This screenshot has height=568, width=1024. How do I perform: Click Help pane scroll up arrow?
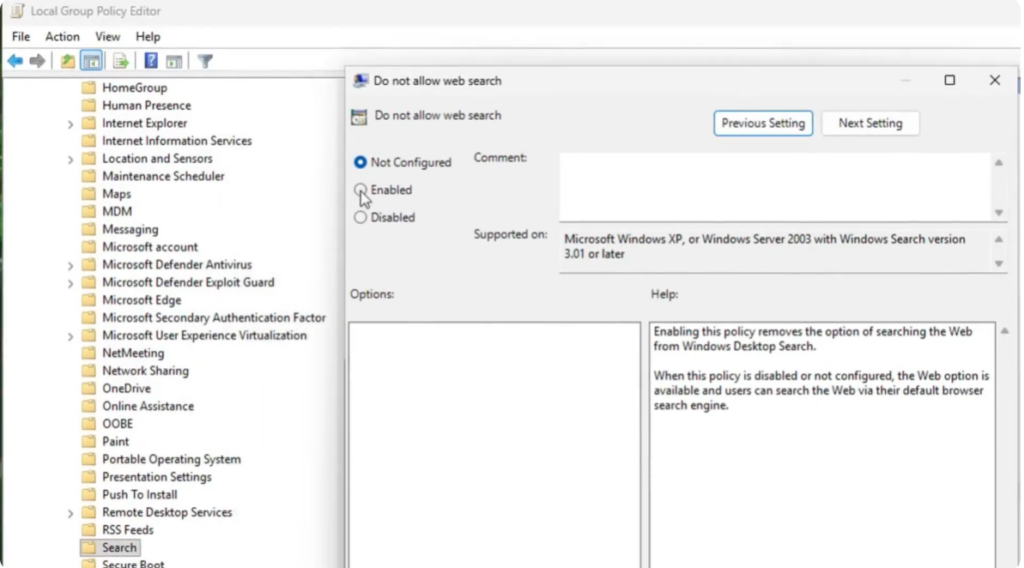coord(1004,332)
